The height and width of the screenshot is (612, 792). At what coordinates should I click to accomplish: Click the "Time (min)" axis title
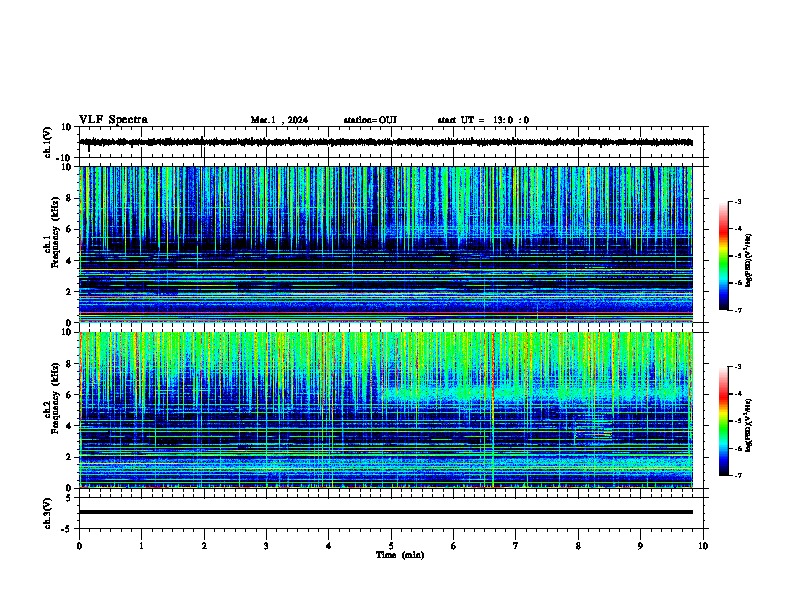pos(400,555)
